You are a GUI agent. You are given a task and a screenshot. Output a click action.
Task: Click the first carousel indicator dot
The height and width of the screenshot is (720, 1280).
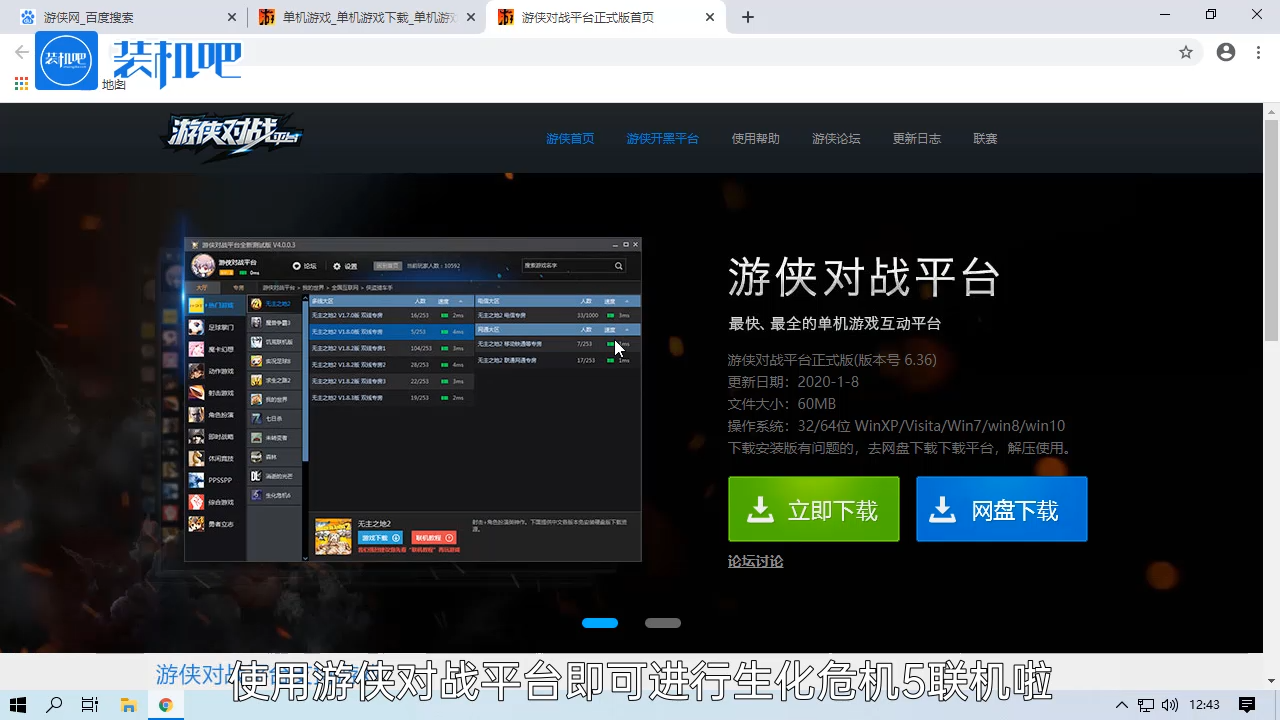tap(600, 622)
